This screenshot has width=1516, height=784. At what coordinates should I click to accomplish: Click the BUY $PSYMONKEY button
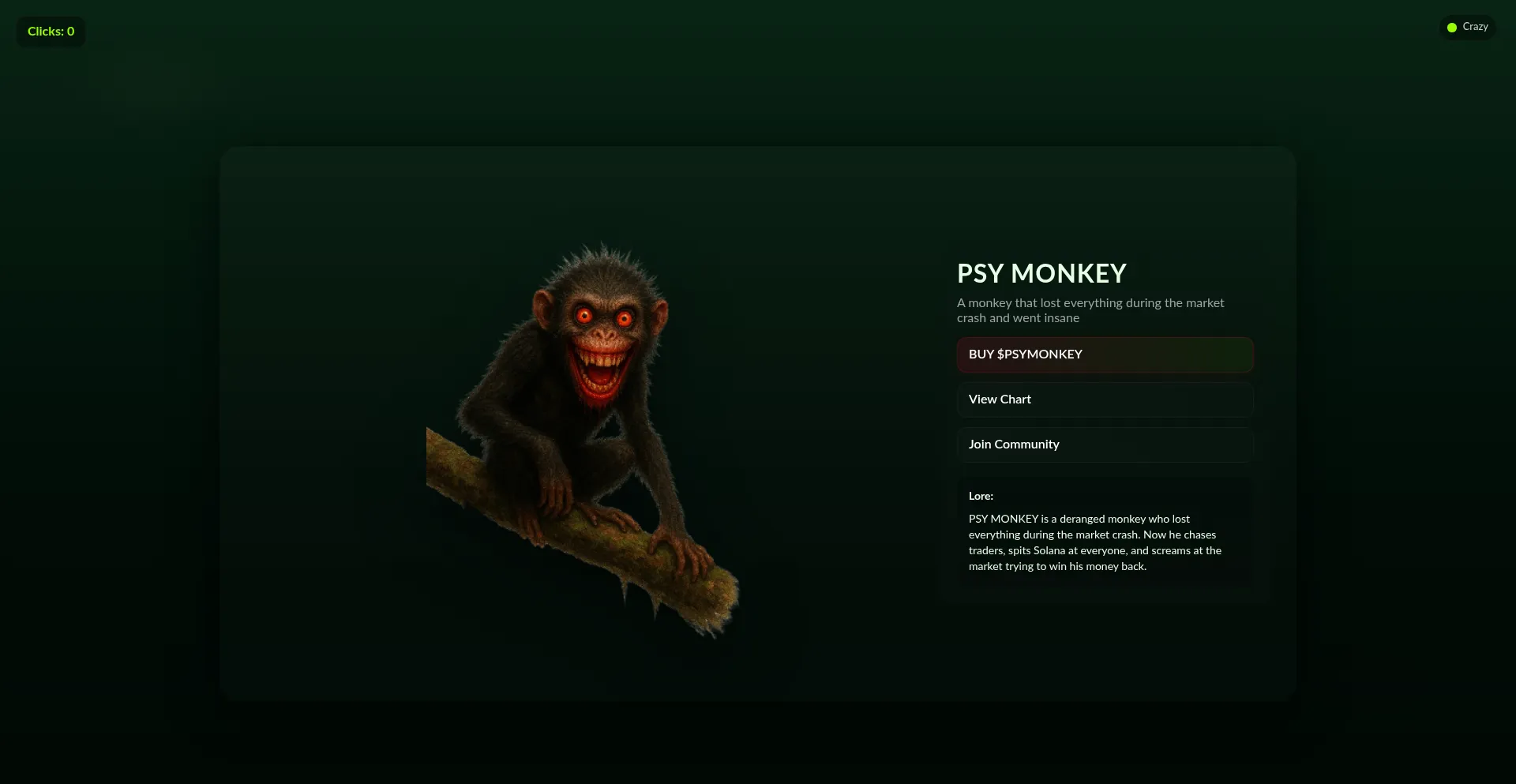[1105, 354]
